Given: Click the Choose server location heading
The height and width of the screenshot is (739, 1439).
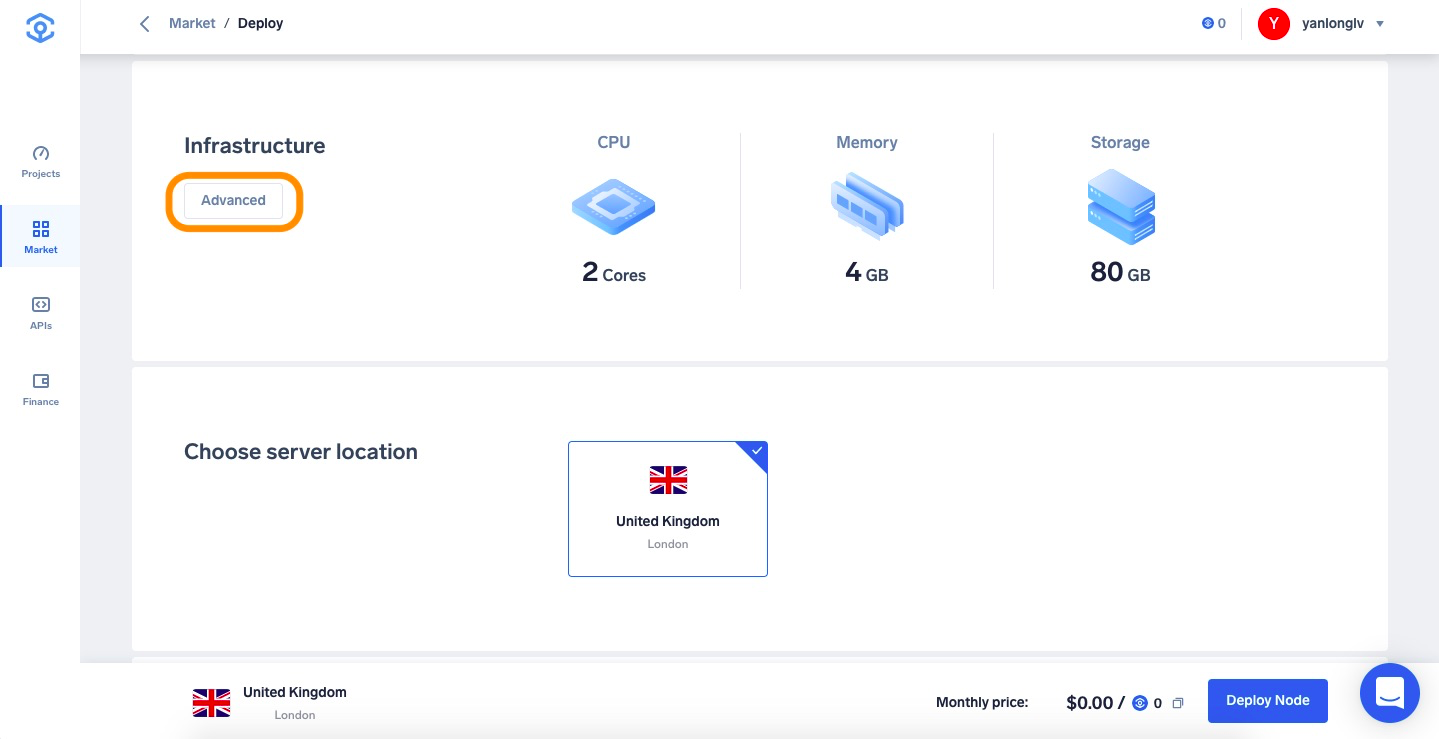Looking at the screenshot, I should (301, 452).
